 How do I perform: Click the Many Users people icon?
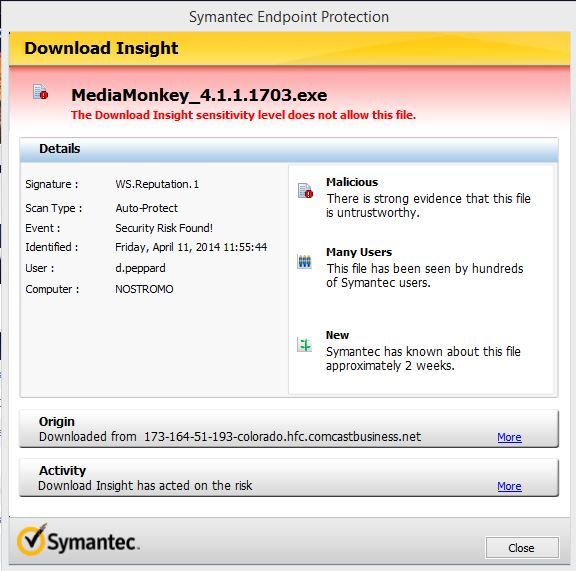304,262
